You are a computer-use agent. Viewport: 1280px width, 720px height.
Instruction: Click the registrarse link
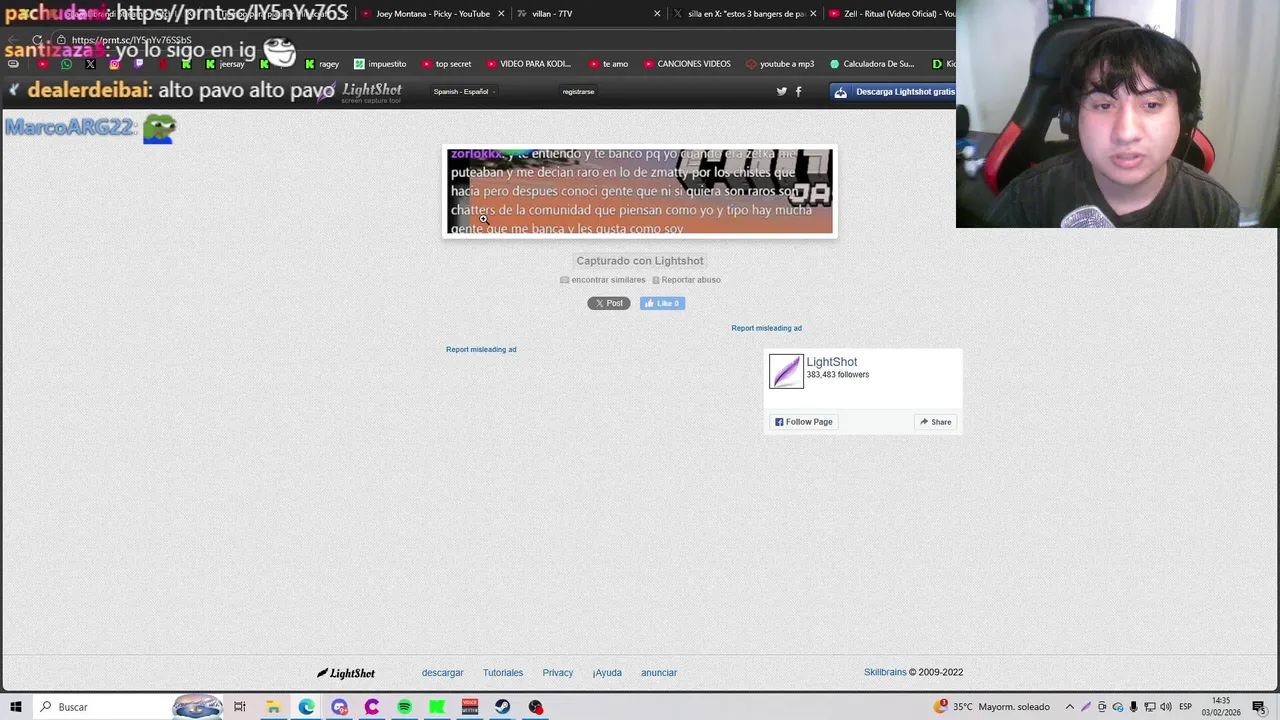[x=578, y=91]
